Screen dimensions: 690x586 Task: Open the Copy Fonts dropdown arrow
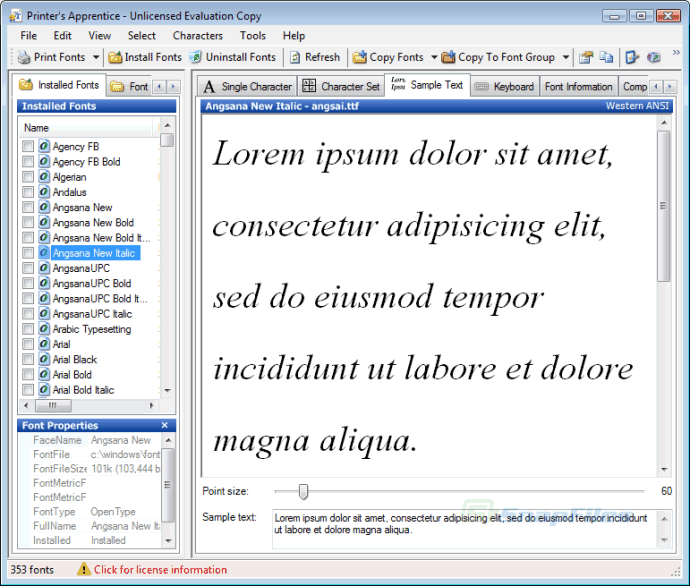[434, 57]
